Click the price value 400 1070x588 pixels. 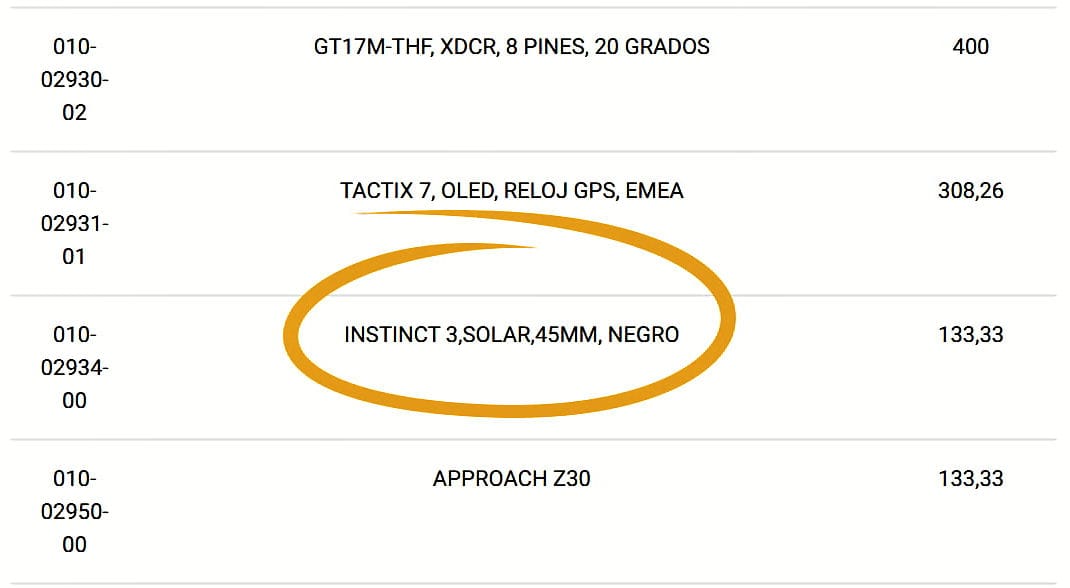(970, 47)
